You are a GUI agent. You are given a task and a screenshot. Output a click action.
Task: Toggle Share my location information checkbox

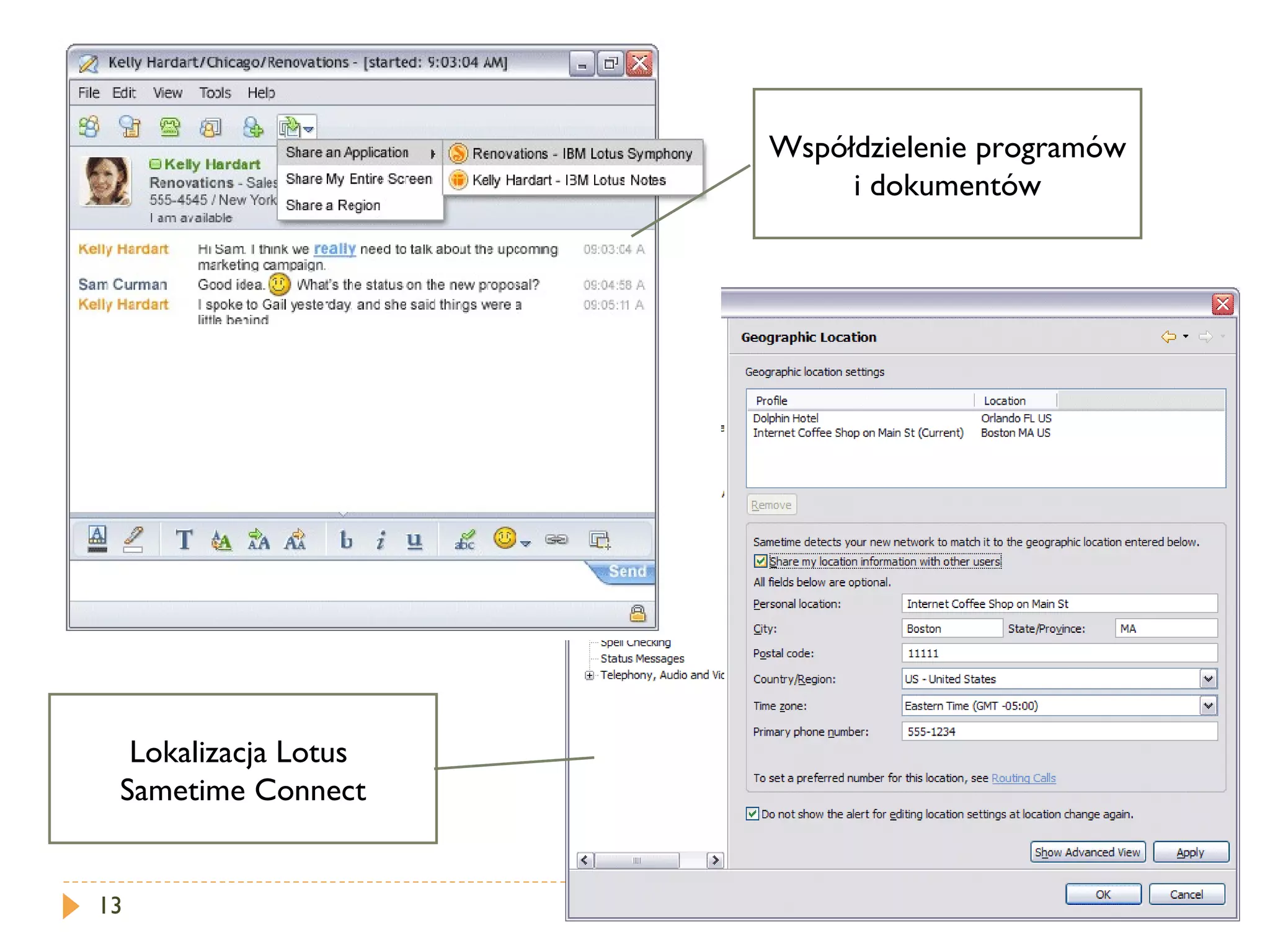[x=760, y=562]
